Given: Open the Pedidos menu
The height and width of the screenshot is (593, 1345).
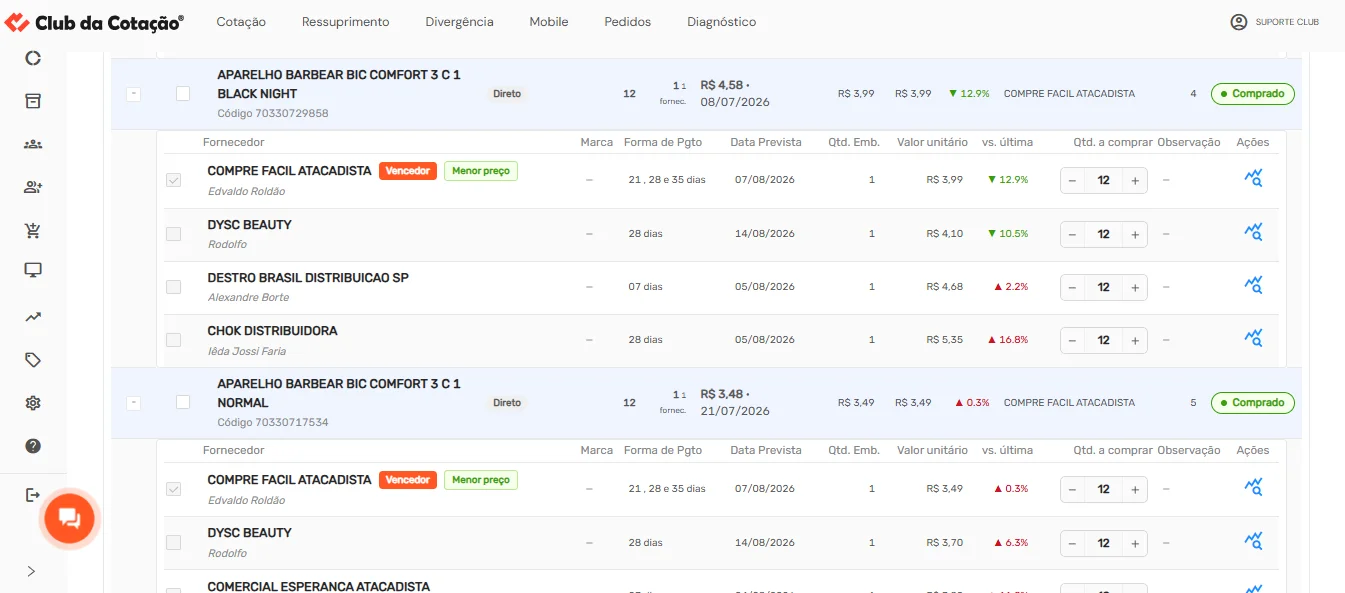Looking at the screenshot, I should (x=628, y=22).
